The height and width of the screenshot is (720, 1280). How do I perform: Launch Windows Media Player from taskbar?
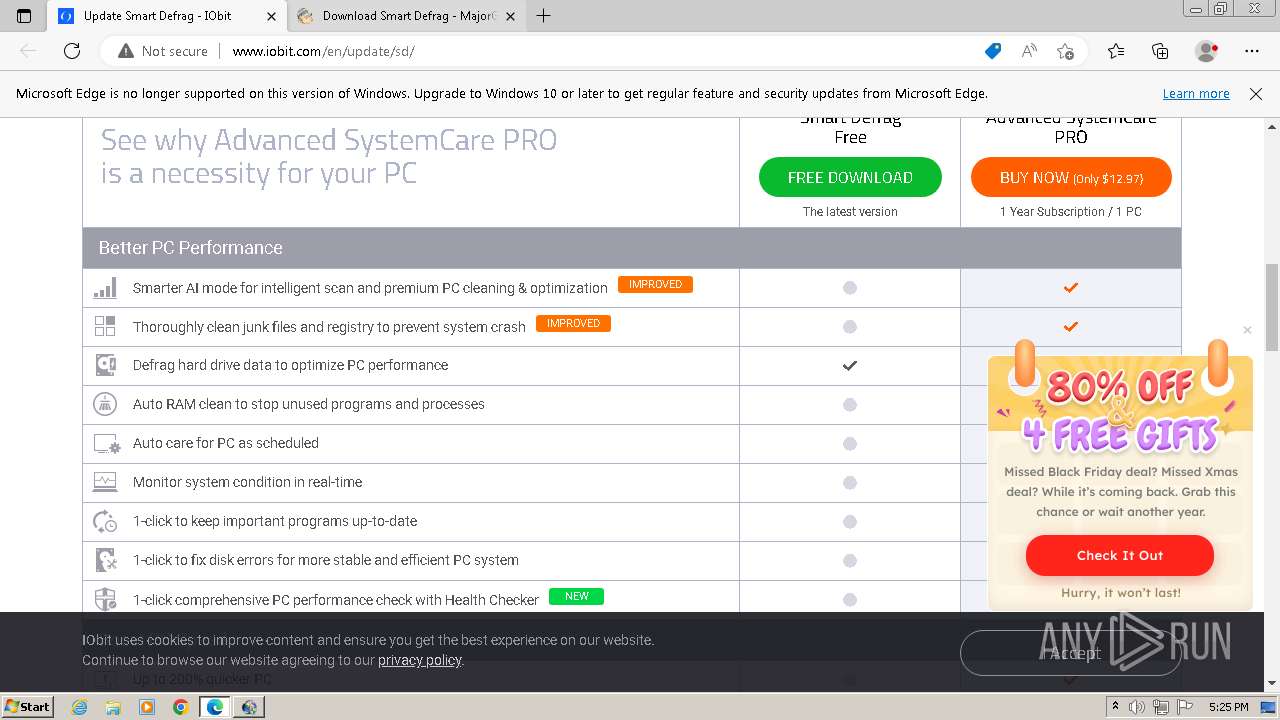click(x=147, y=707)
